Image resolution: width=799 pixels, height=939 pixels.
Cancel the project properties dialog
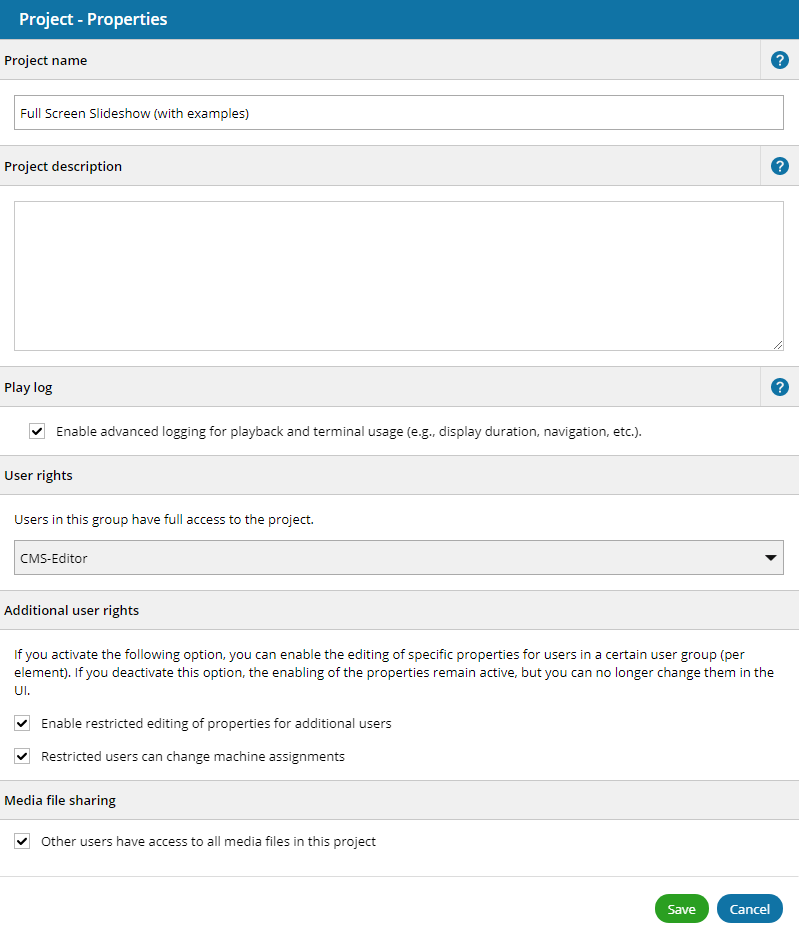(749, 909)
